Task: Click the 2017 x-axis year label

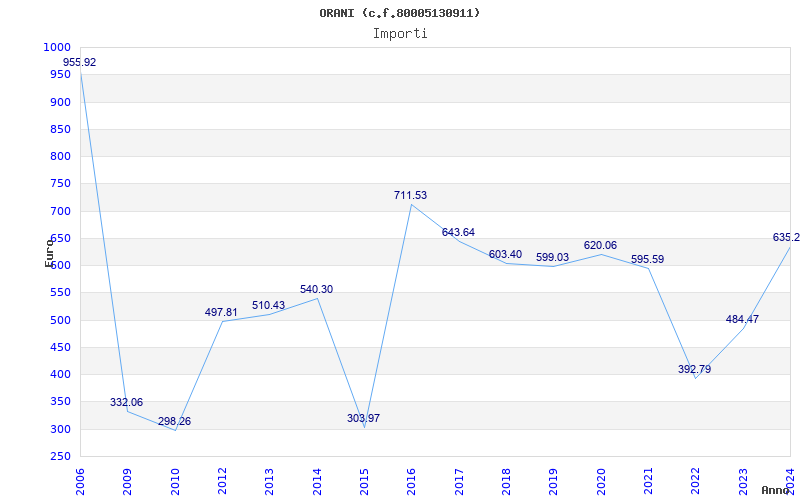Action: pos(459,482)
